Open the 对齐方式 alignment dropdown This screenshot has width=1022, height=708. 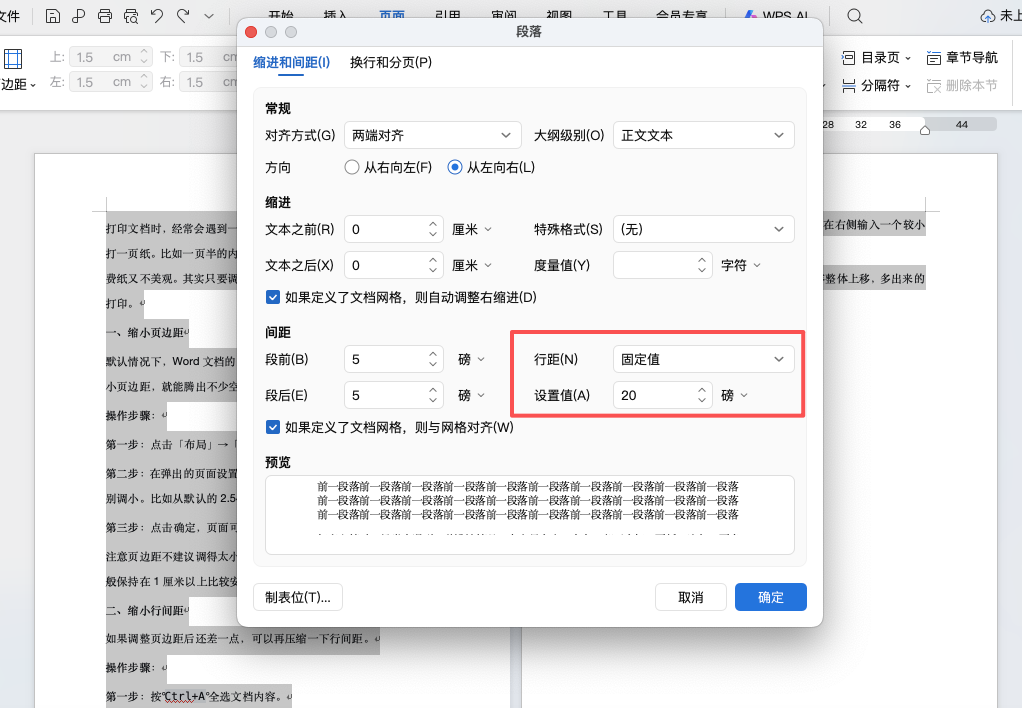point(433,136)
